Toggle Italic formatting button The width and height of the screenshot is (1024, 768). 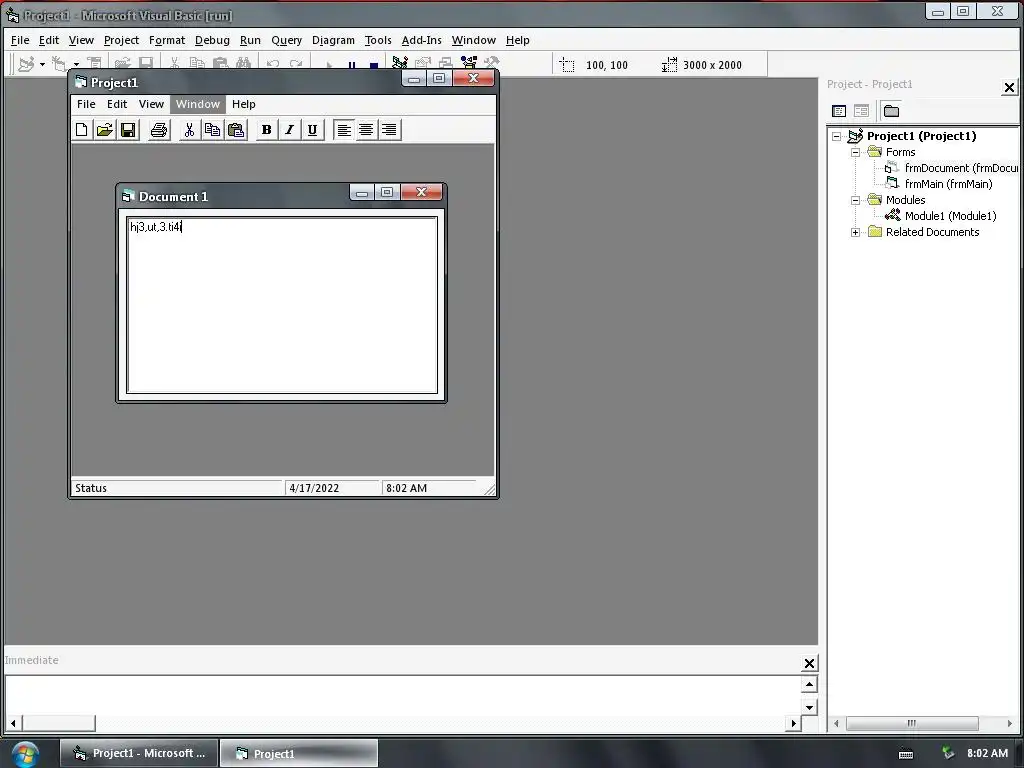(289, 130)
